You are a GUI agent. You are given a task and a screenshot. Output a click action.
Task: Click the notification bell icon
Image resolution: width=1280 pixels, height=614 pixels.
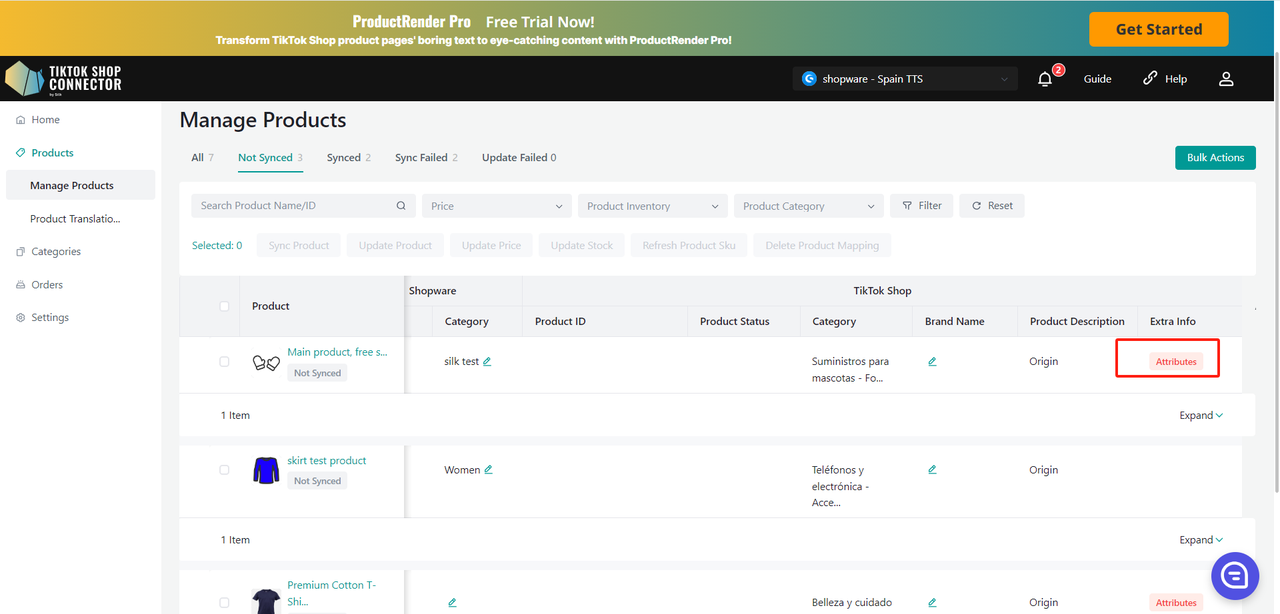coord(1045,79)
